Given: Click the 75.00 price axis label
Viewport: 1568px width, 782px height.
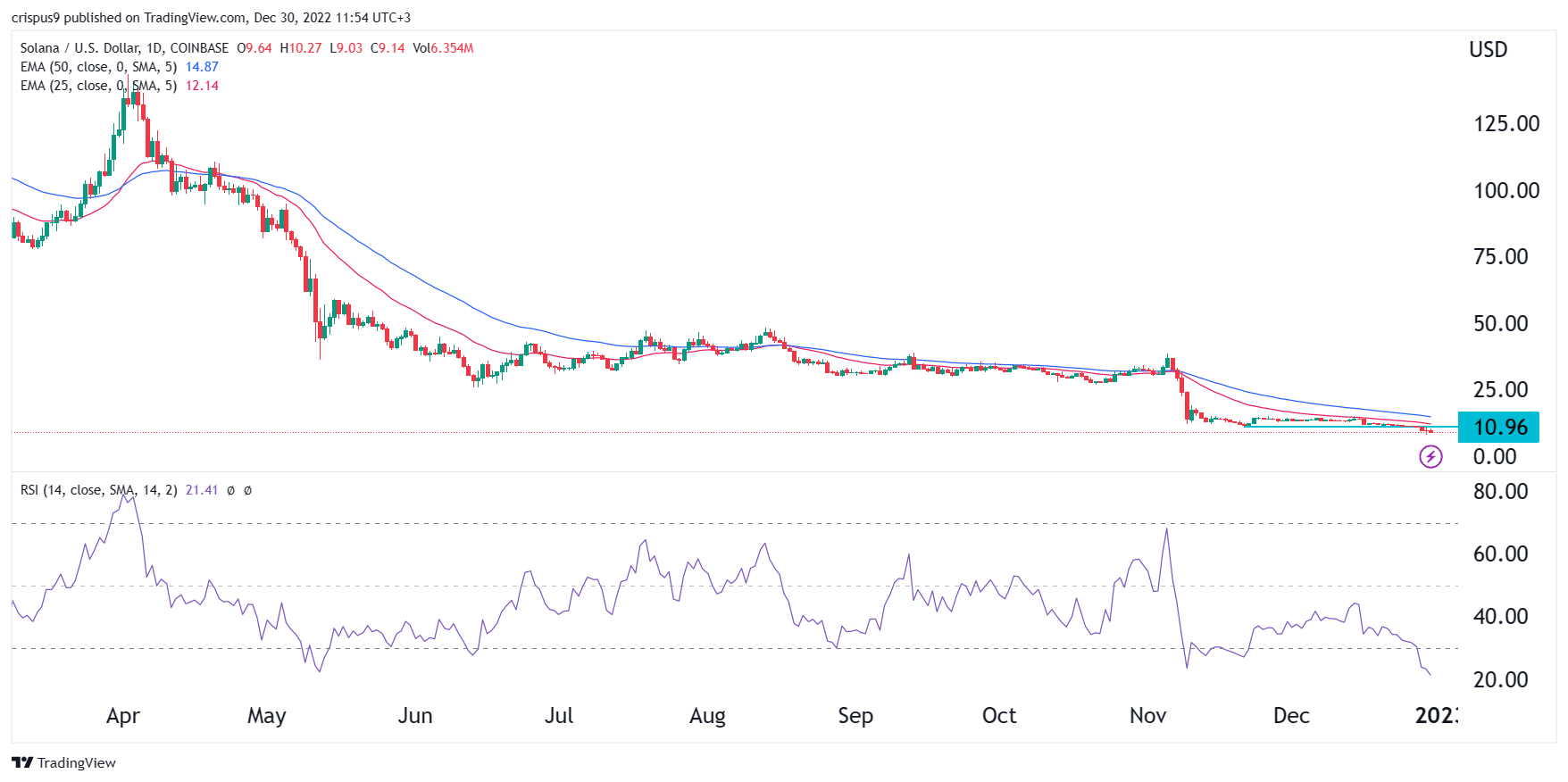Looking at the screenshot, I should (1501, 257).
